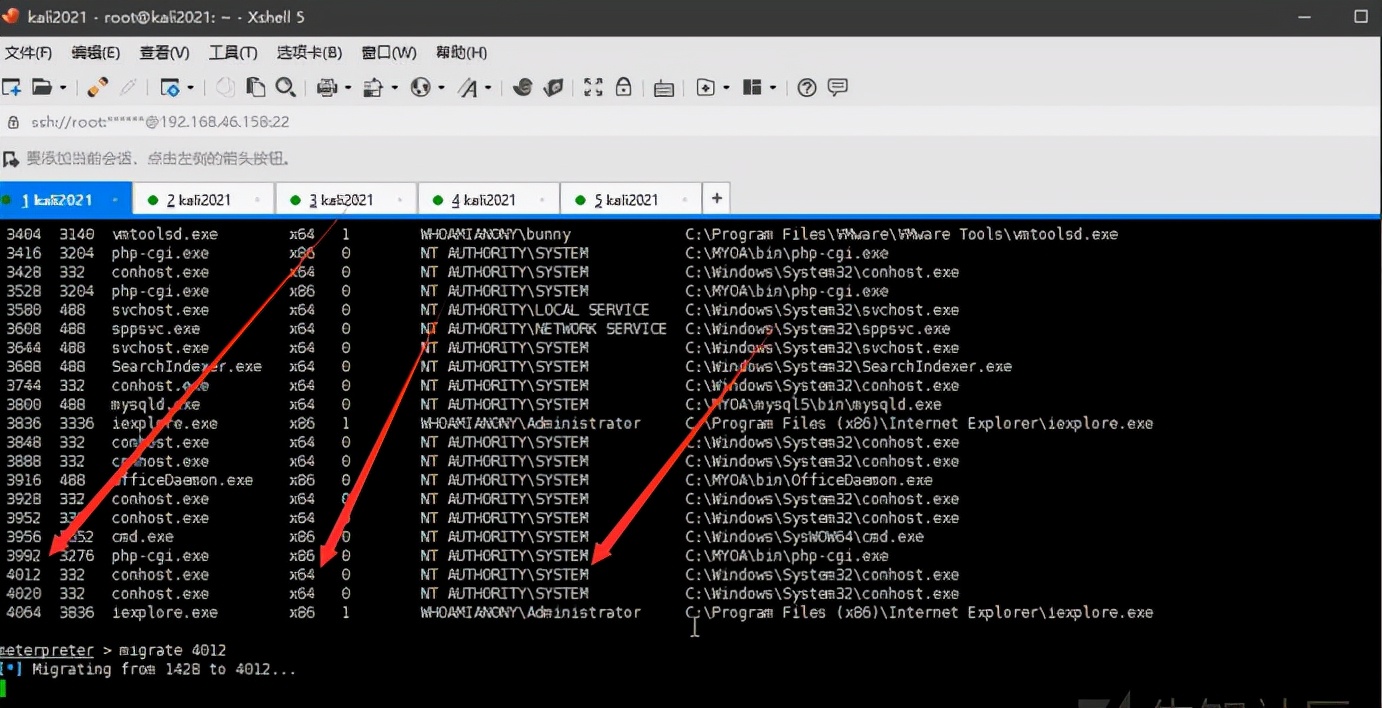The width and height of the screenshot is (1382, 708).
Task: Expand the pane arrangement dropdown arrow
Action: 773,88
